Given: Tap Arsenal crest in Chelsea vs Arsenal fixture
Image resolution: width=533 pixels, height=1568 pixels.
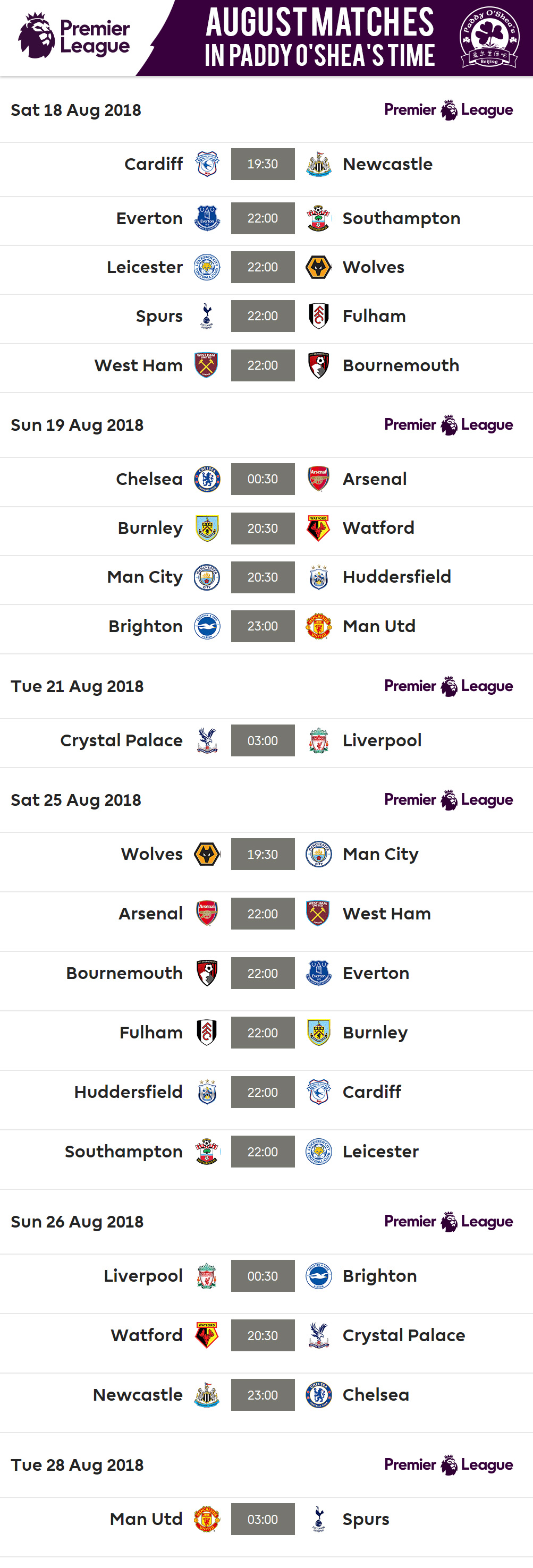Looking at the screenshot, I should click(318, 479).
